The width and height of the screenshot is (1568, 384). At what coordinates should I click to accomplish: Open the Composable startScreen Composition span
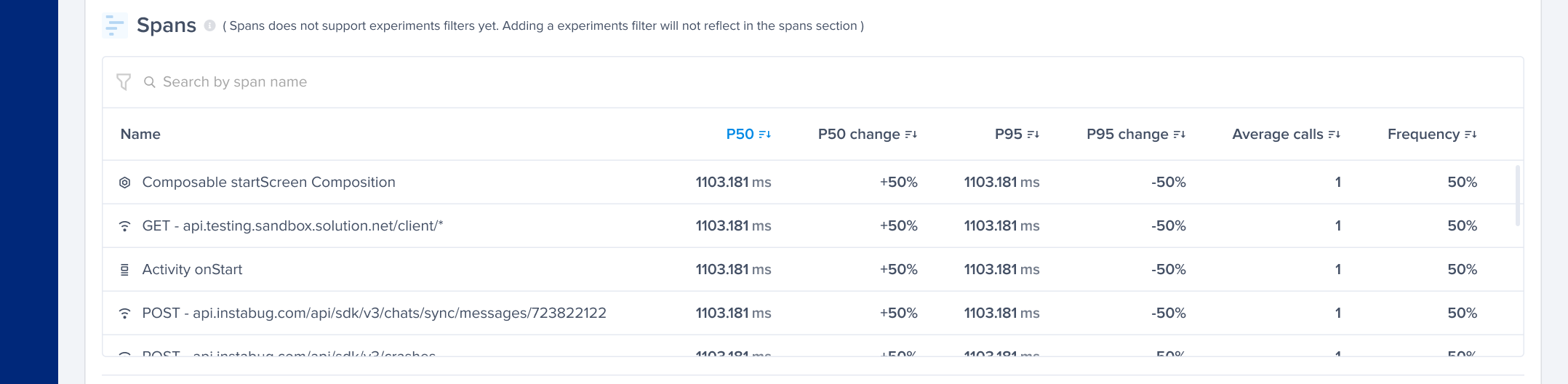pos(268,183)
